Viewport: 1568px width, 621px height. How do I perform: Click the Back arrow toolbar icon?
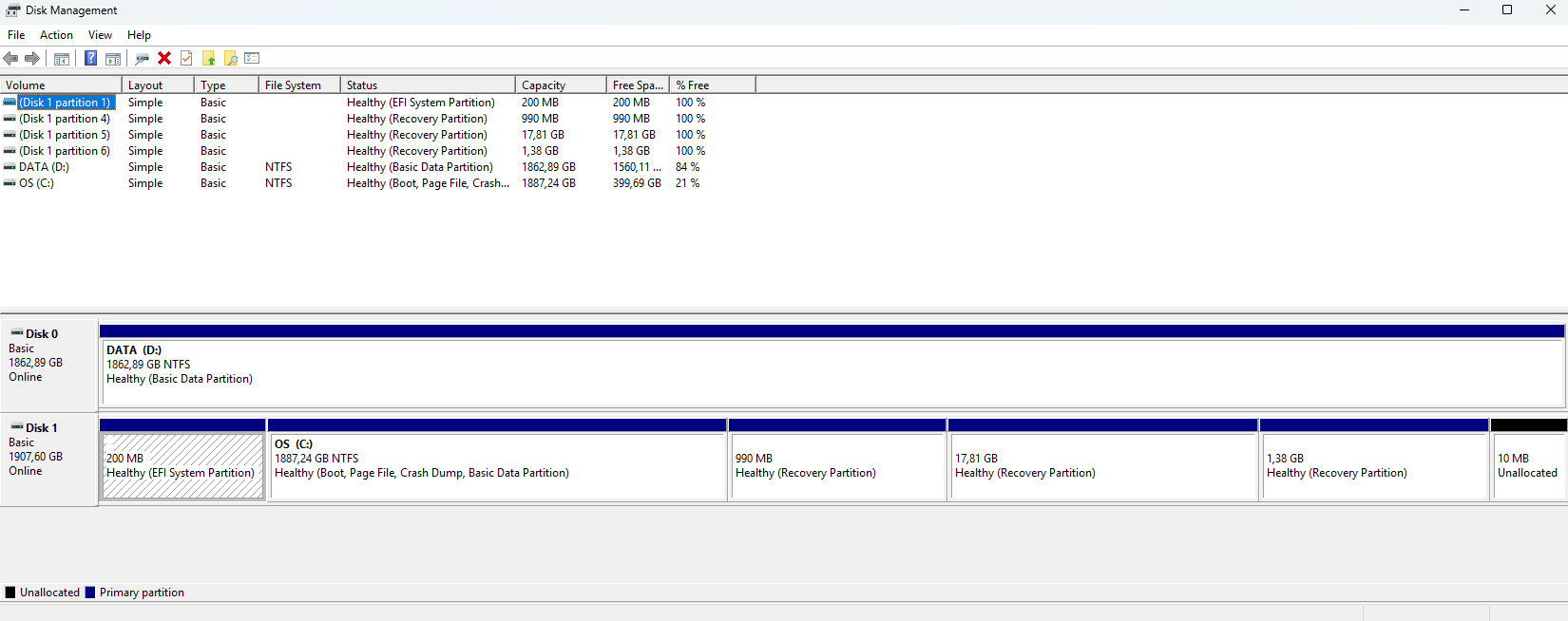[11, 59]
